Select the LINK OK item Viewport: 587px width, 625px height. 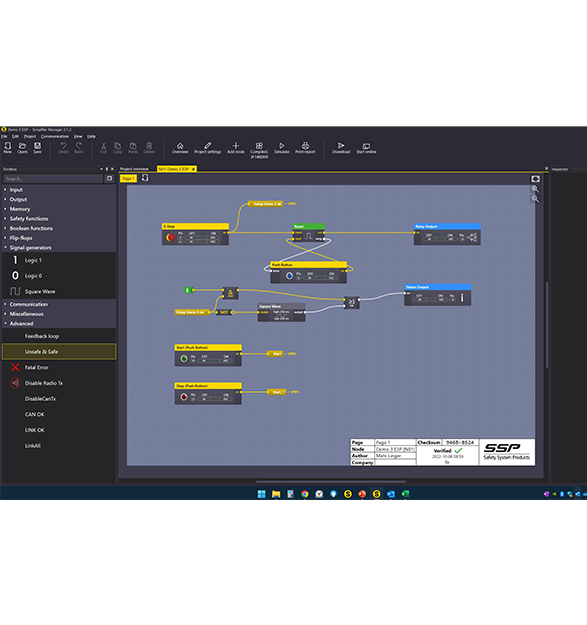pyautogui.click(x=59, y=430)
